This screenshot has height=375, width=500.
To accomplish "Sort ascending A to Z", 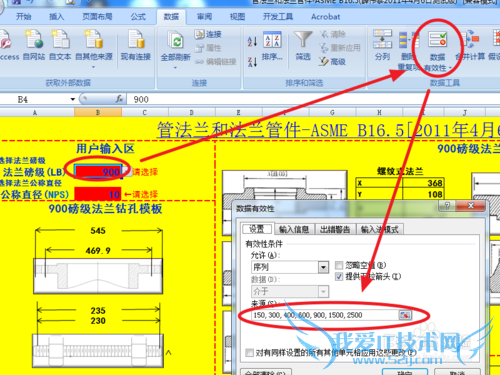I will click(252, 41).
